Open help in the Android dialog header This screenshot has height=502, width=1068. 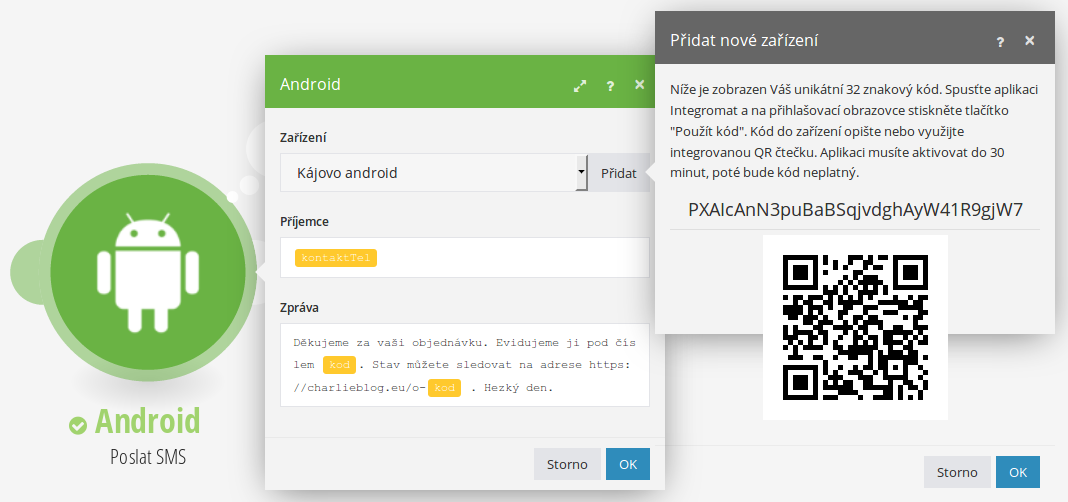(610, 85)
